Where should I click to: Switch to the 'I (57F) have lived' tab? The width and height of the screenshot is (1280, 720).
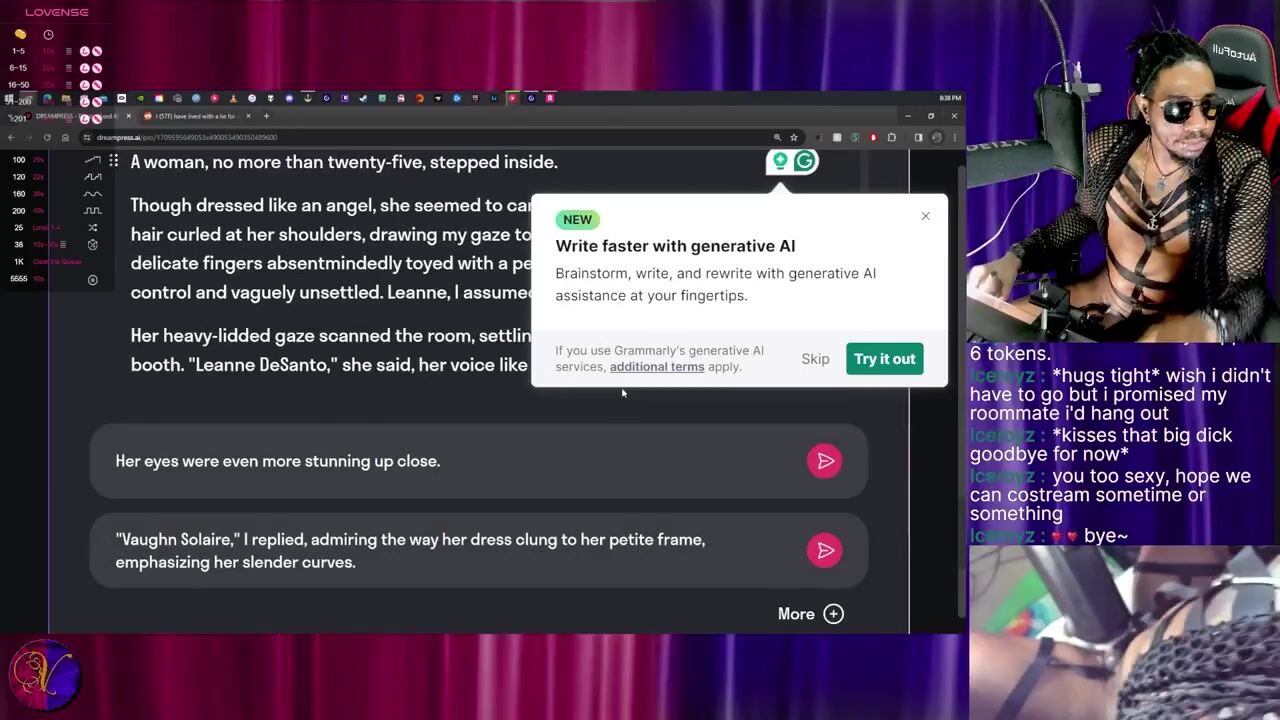click(196, 116)
